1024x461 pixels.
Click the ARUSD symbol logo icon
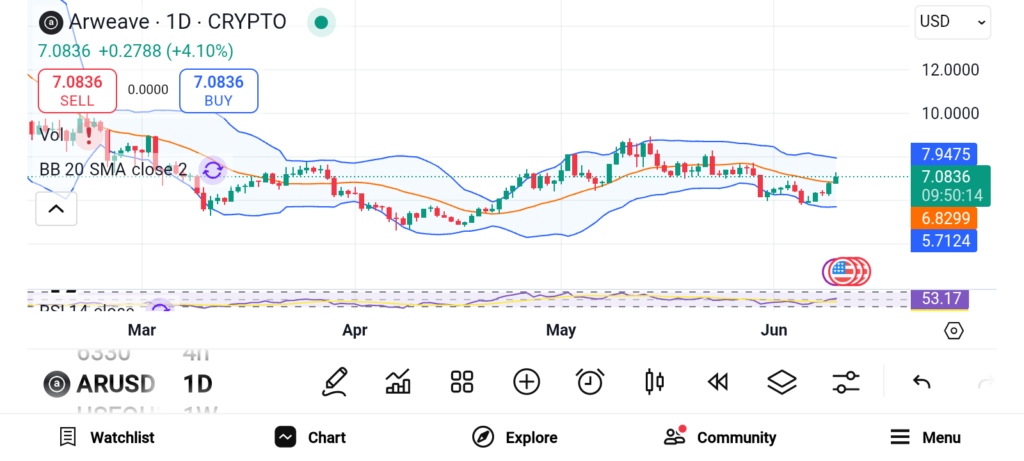point(57,383)
